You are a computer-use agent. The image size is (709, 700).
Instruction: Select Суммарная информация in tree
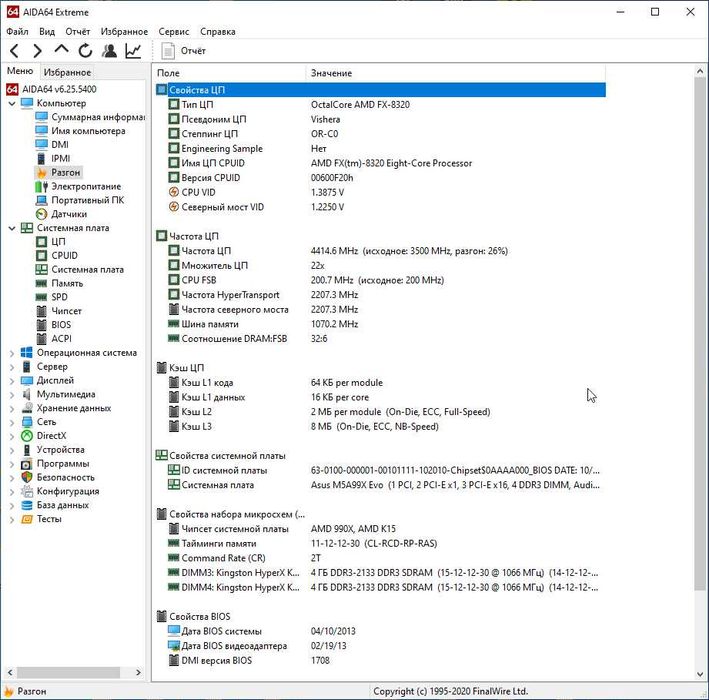pos(98,117)
